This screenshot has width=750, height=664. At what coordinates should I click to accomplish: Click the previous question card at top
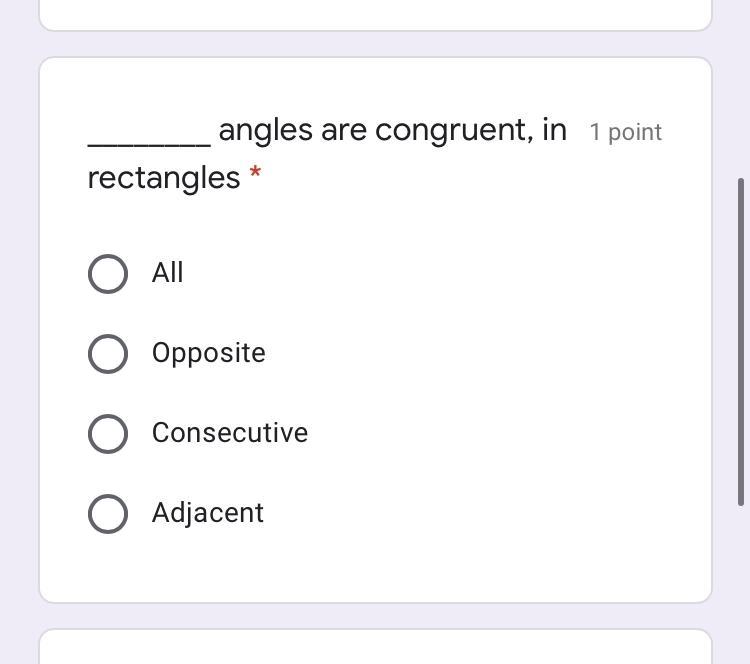[375, 14]
